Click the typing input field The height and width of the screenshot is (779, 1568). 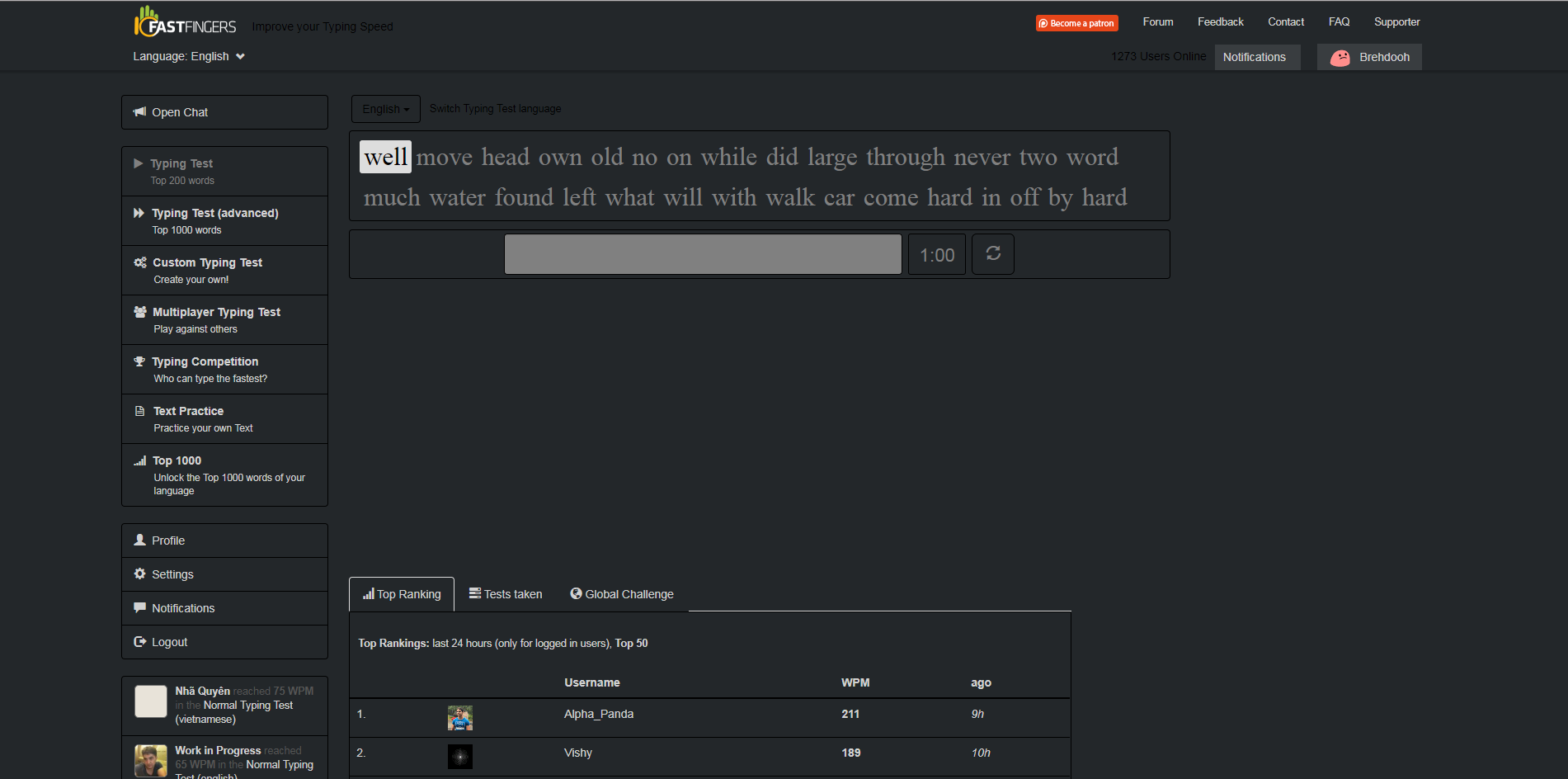coord(703,254)
